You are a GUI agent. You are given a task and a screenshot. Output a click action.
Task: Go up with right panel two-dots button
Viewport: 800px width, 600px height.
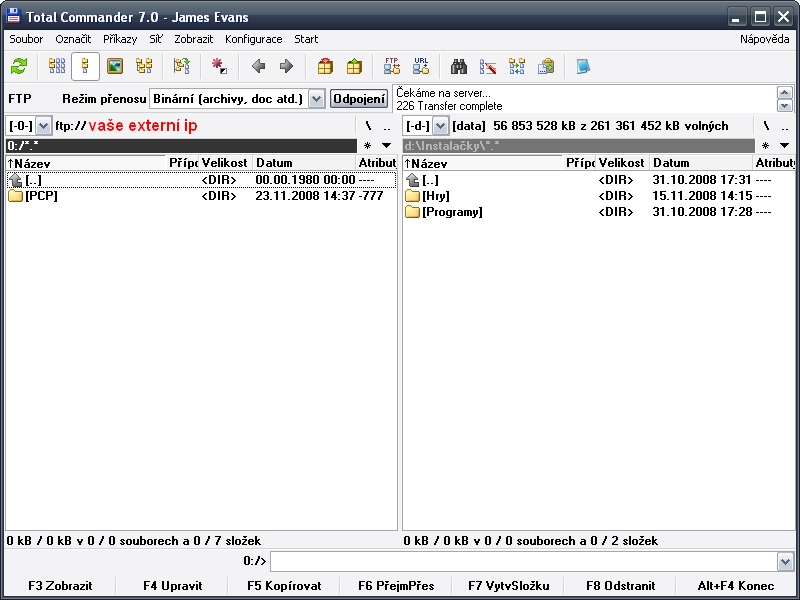785,126
